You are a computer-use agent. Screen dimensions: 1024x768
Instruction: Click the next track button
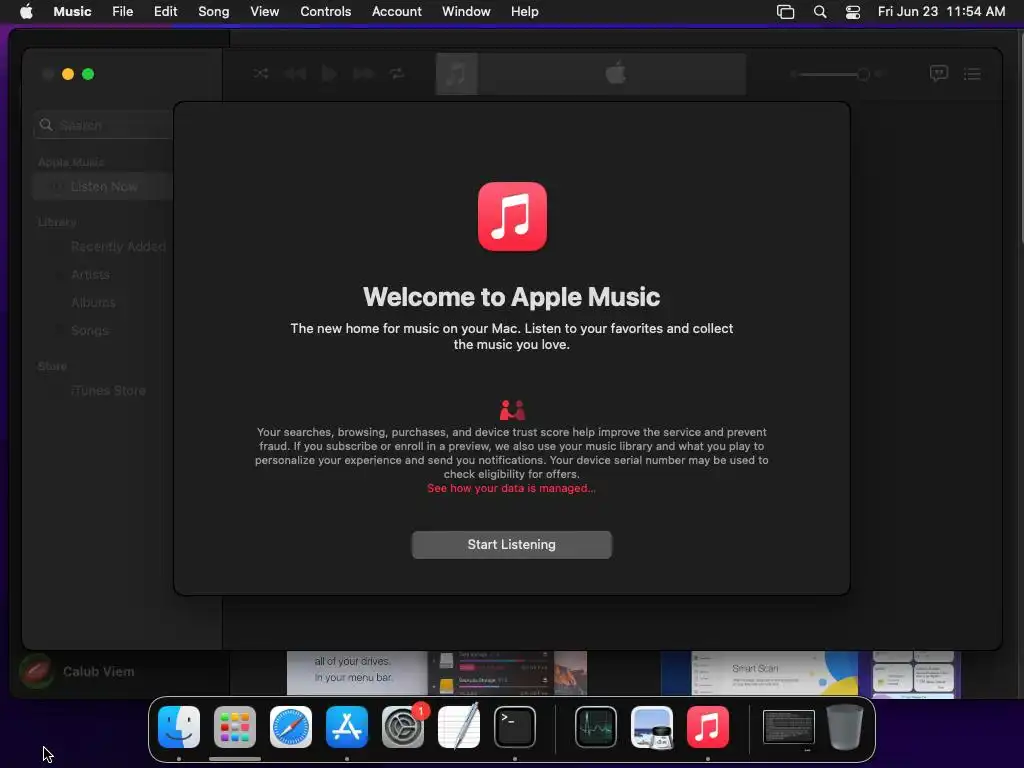pos(363,74)
